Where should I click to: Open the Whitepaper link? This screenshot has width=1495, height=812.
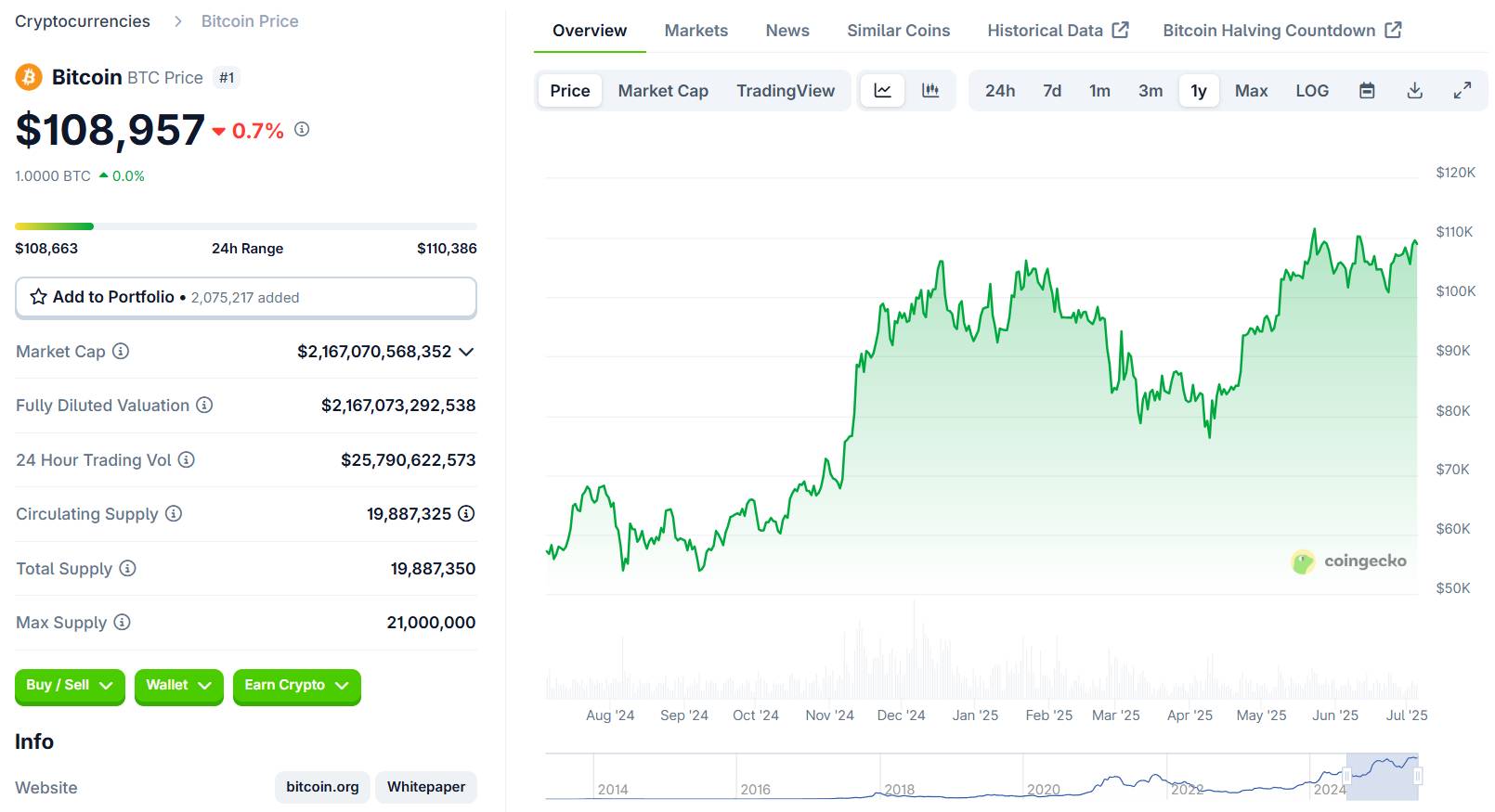[x=426, y=787]
